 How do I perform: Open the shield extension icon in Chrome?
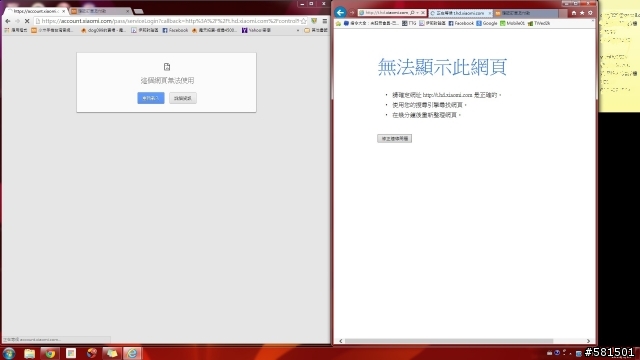(x=314, y=21)
